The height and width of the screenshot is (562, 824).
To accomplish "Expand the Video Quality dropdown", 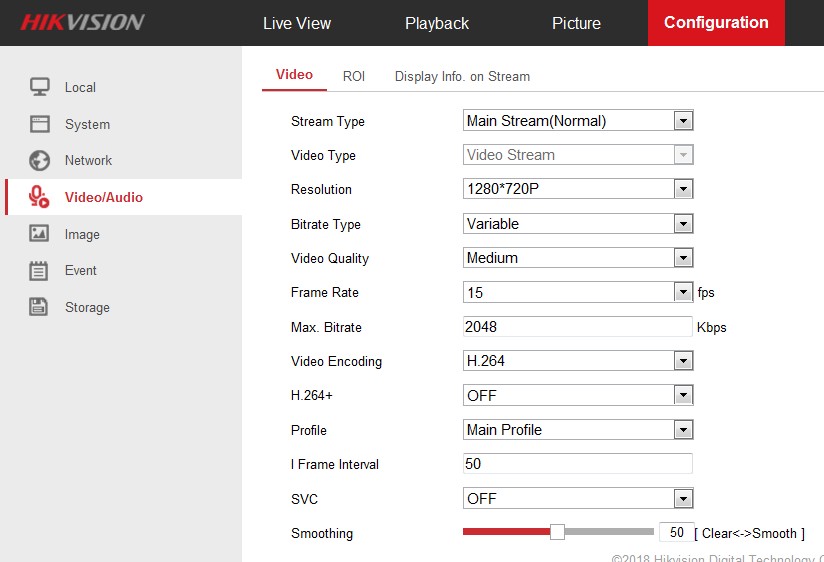I will (578, 258).
